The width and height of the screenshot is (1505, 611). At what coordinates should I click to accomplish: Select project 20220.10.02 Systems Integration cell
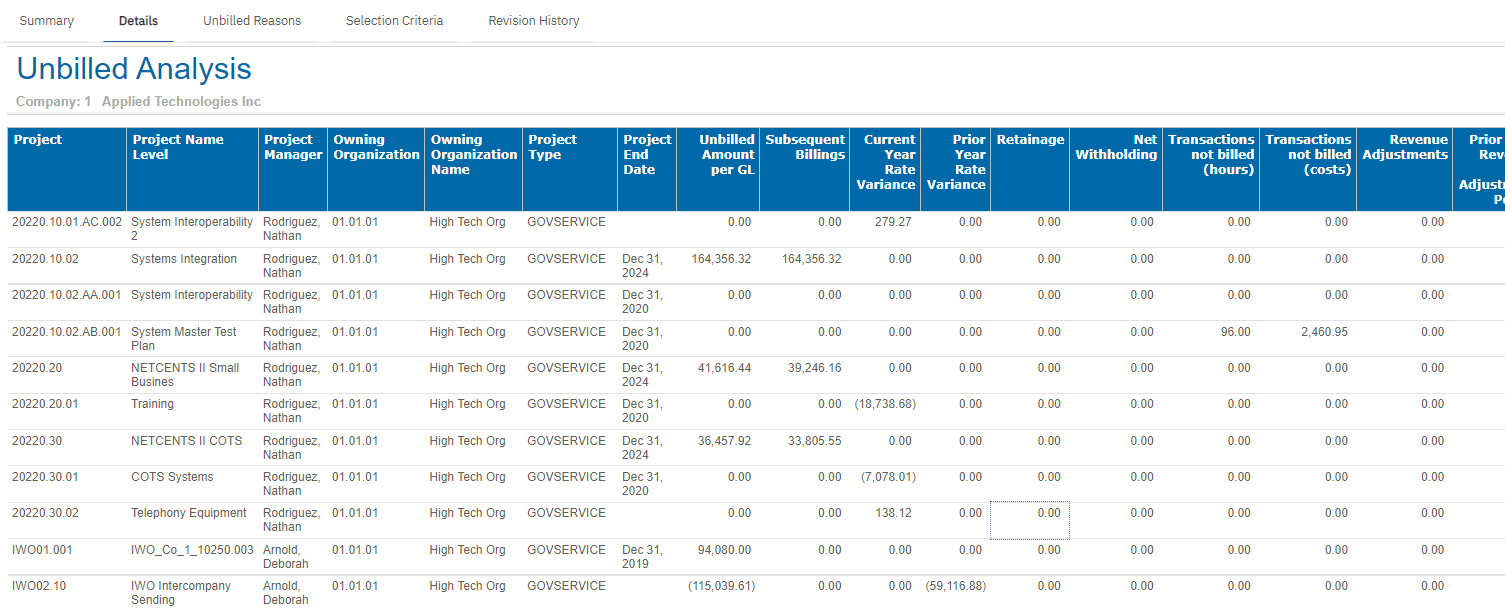184,259
